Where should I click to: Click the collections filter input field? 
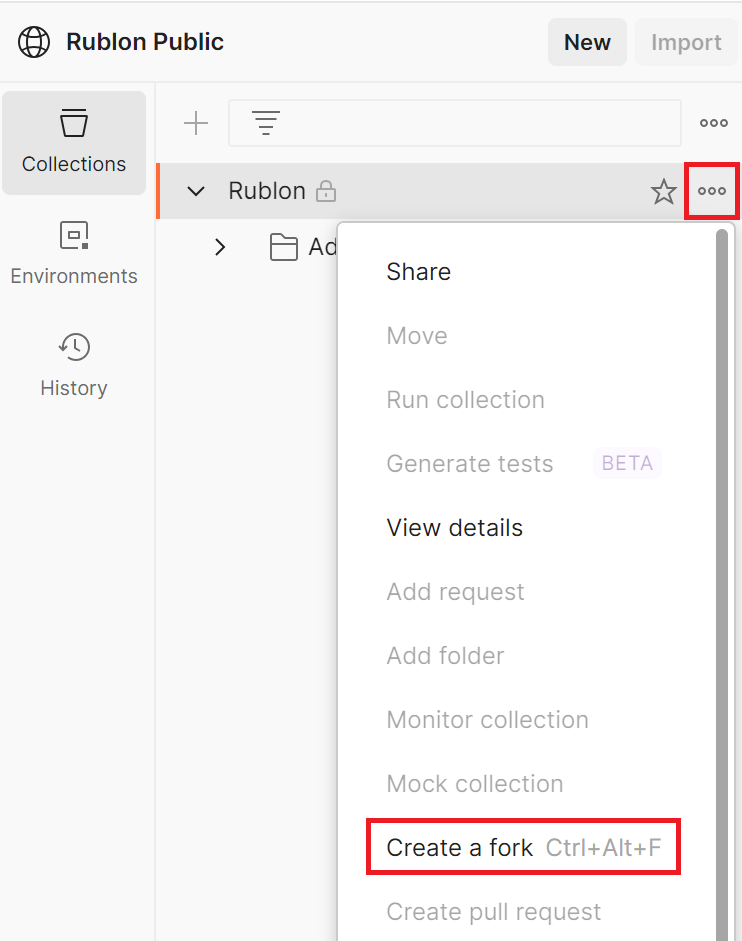click(470, 124)
